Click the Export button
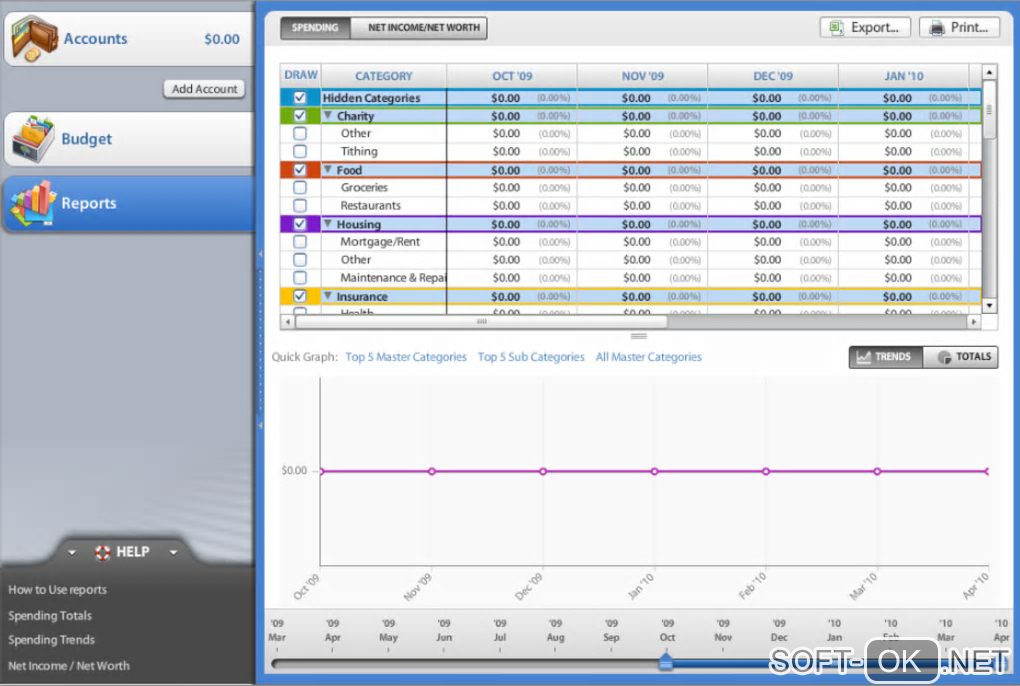1020x686 pixels. [865, 28]
